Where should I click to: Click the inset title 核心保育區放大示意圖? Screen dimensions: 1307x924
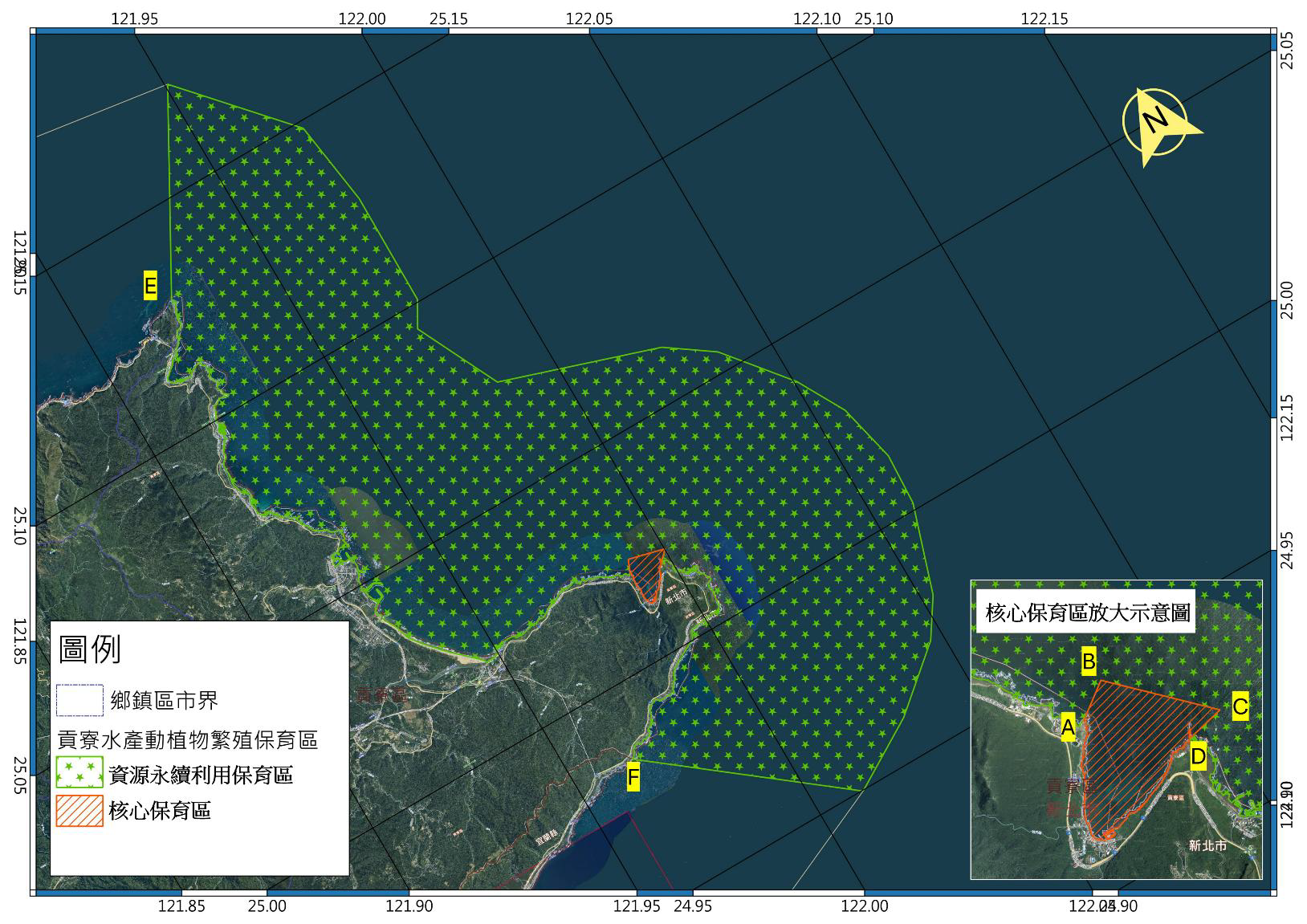1088,613
